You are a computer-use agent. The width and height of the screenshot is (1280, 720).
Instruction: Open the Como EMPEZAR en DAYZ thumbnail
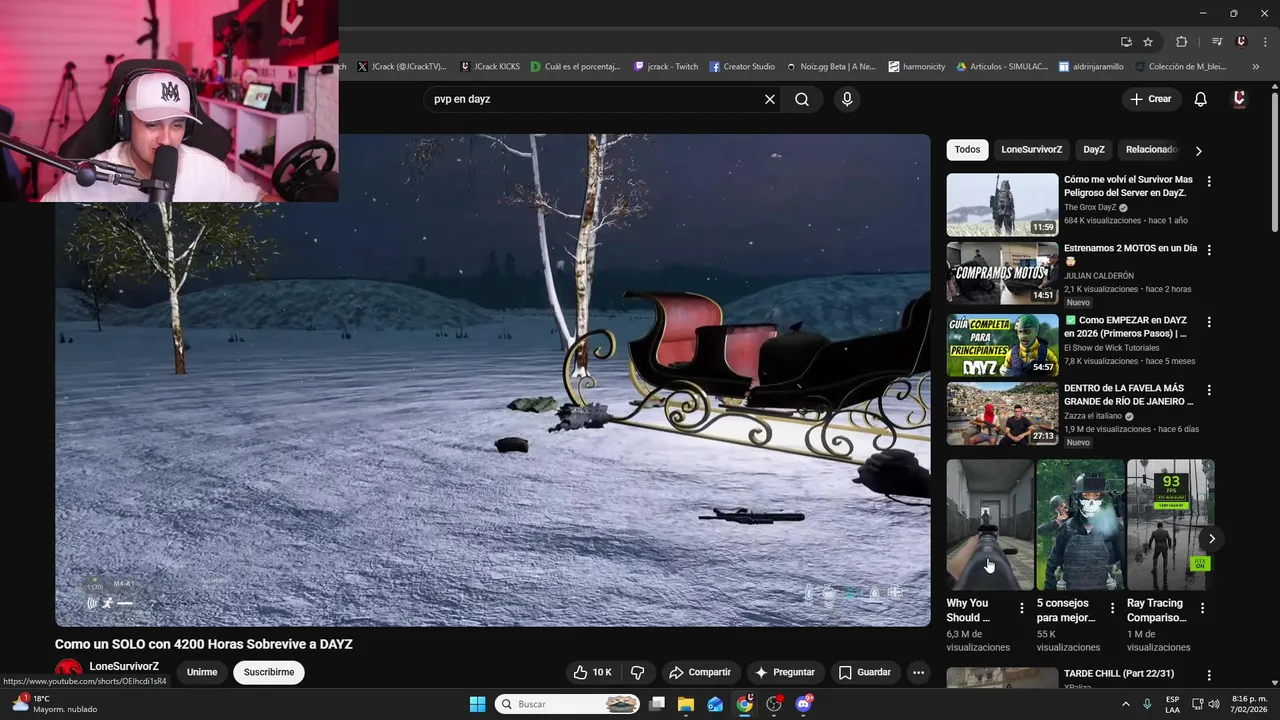[x=1002, y=345]
